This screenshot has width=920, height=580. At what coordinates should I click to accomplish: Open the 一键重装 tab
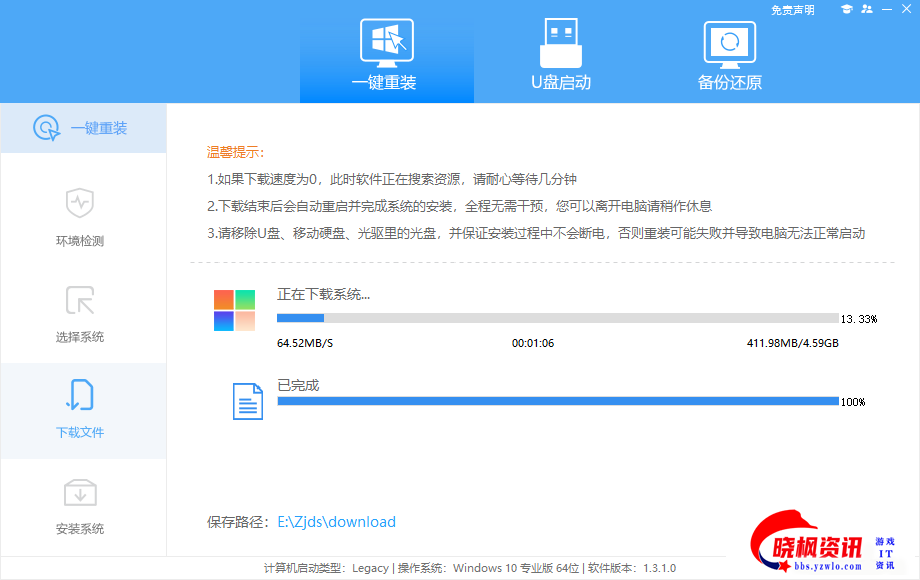click(x=386, y=55)
